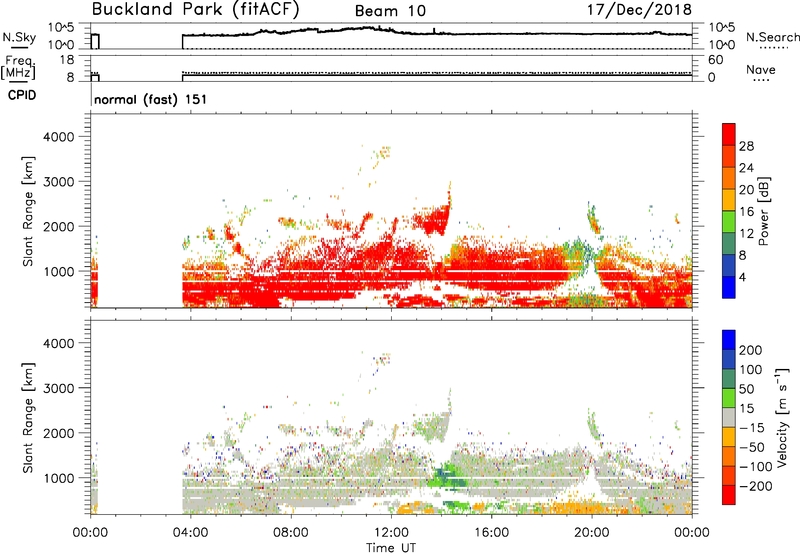Click the CPID label

click(x=22, y=95)
